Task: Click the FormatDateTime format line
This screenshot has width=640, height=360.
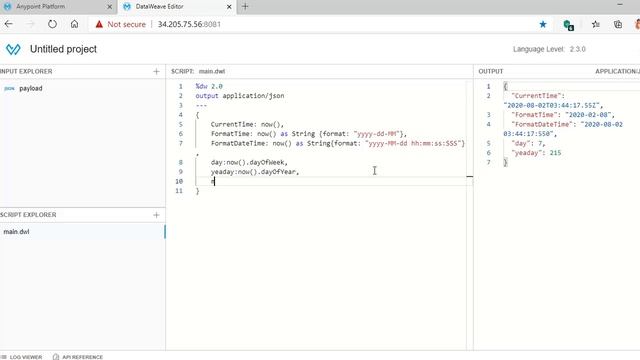Action: (338, 143)
